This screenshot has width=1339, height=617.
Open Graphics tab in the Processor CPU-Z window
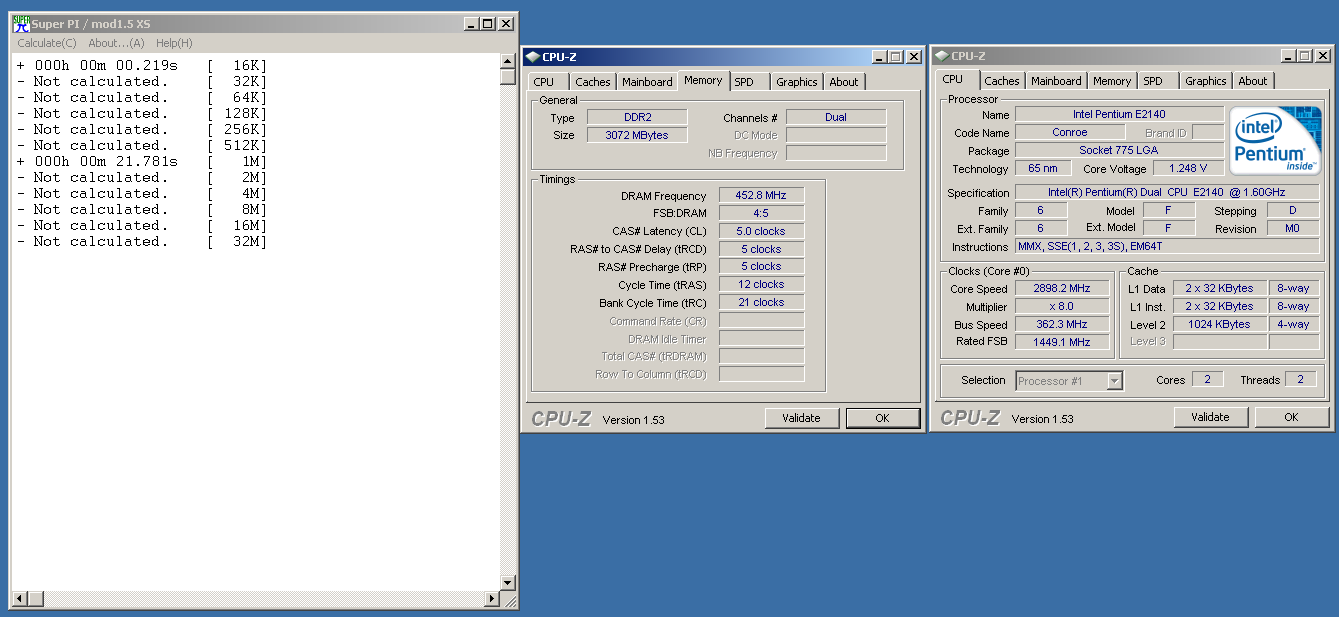[x=1206, y=81]
